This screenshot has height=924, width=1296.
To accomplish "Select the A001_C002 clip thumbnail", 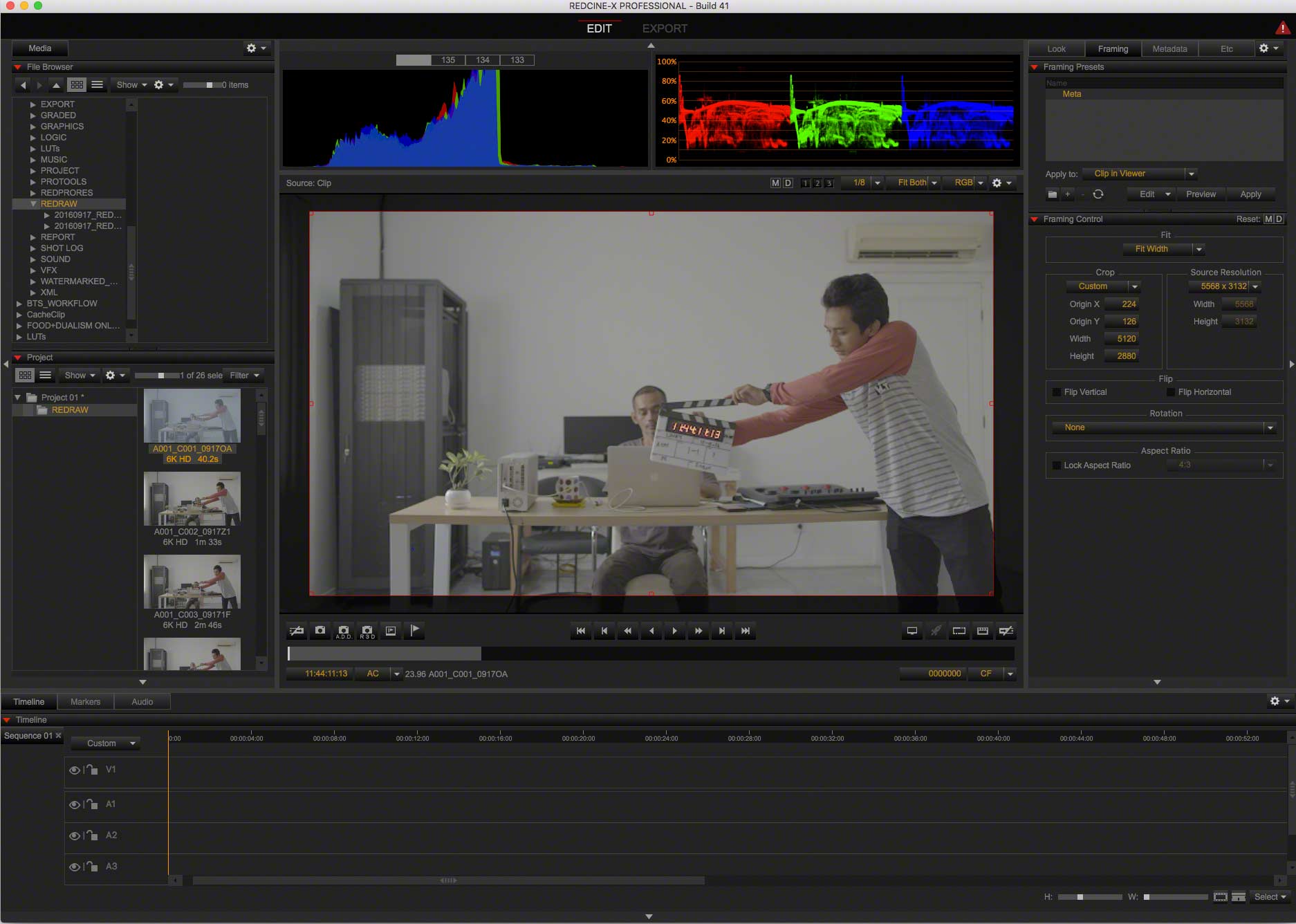I will pyautogui.click(x=192, y=499).
